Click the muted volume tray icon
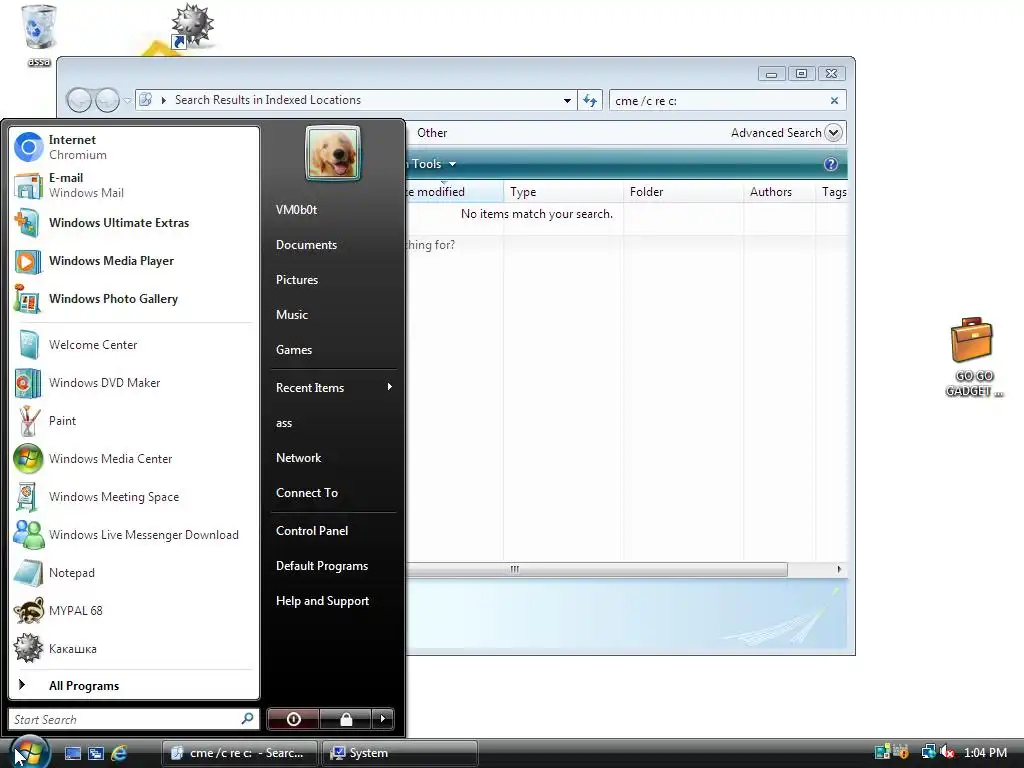 pos(948,752)
